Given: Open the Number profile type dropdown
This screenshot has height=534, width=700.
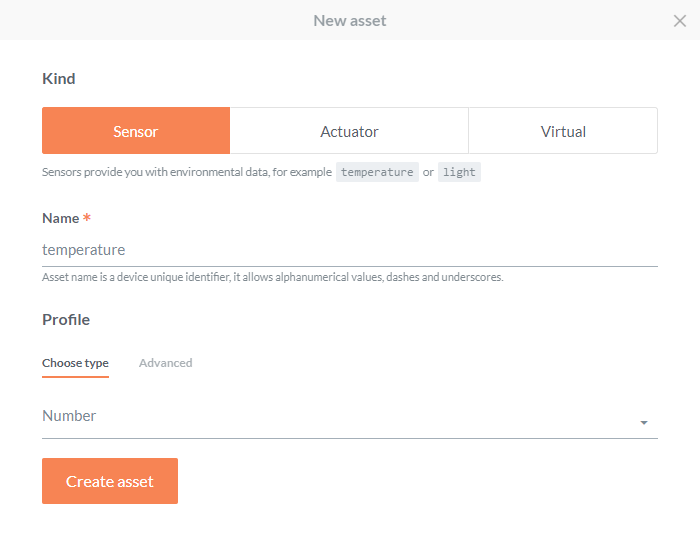Looking at the screenshot, I should 340,417.
